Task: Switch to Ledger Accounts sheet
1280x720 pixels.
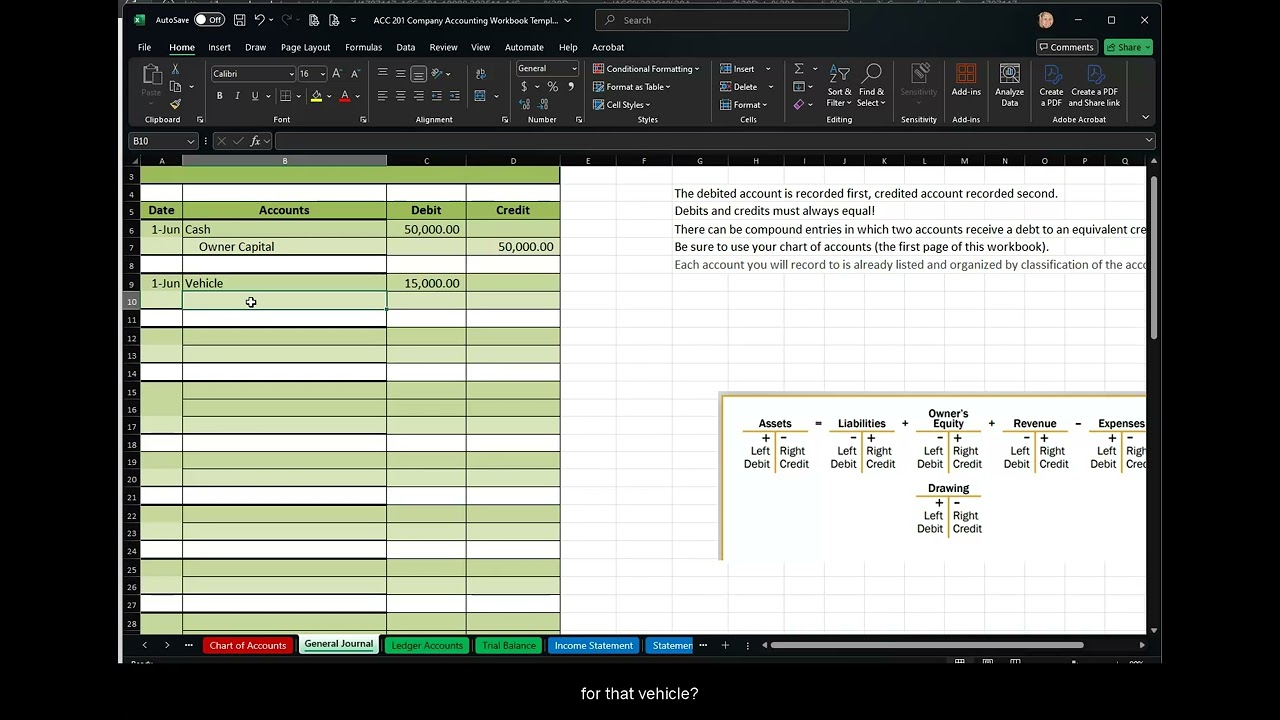Action: tap(427, 645)
